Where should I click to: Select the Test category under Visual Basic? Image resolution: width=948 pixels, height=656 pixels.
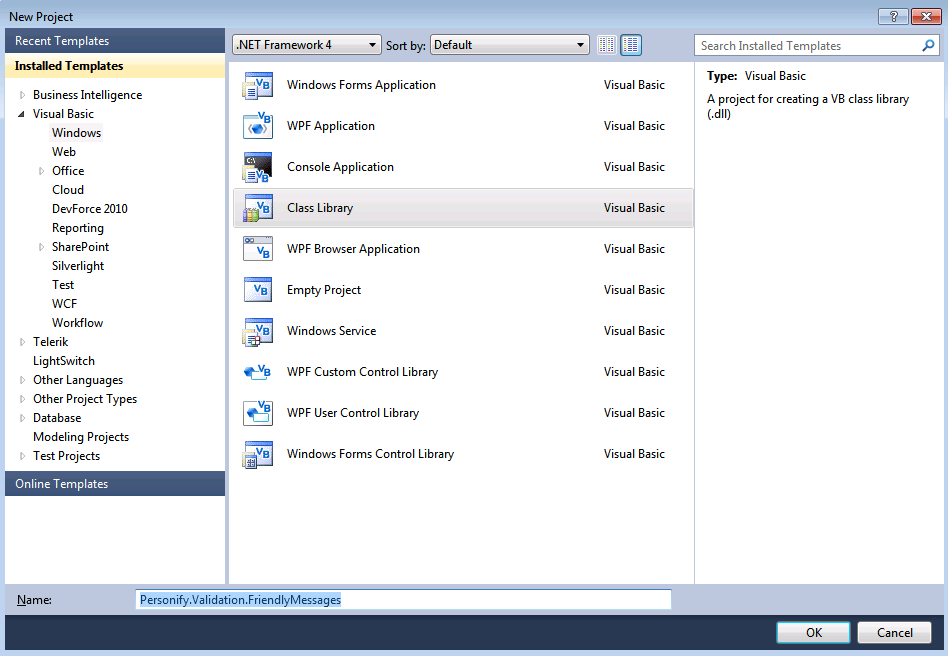pyautogui.click(x=63, y=285)
